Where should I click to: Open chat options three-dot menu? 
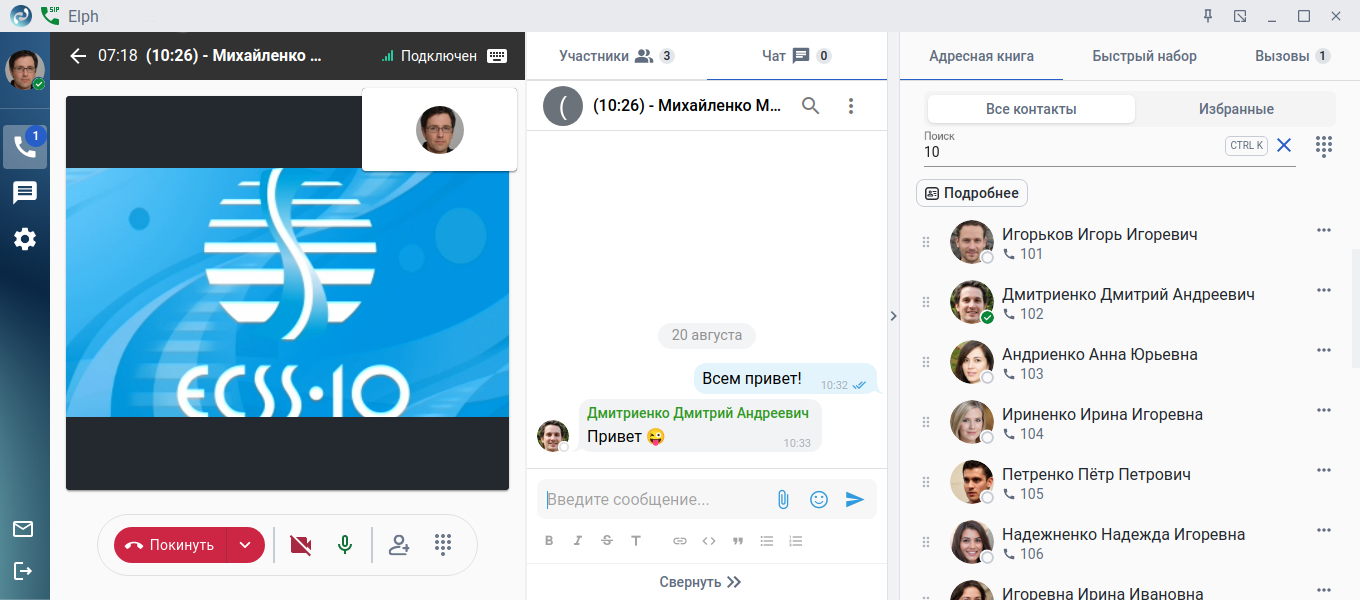click(x=851, y=105)
